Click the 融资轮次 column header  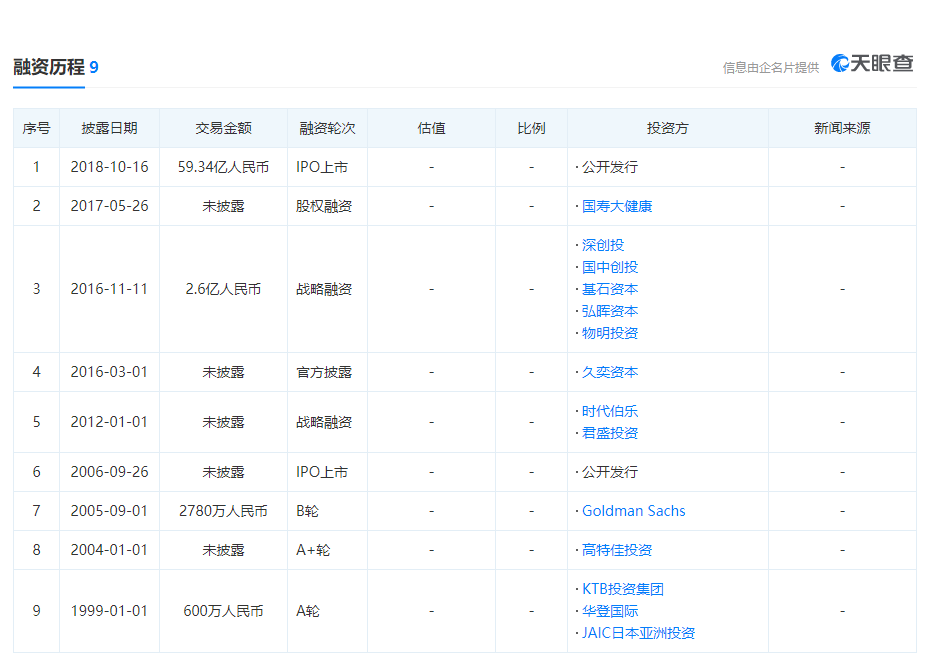click(x=327, y=128)
